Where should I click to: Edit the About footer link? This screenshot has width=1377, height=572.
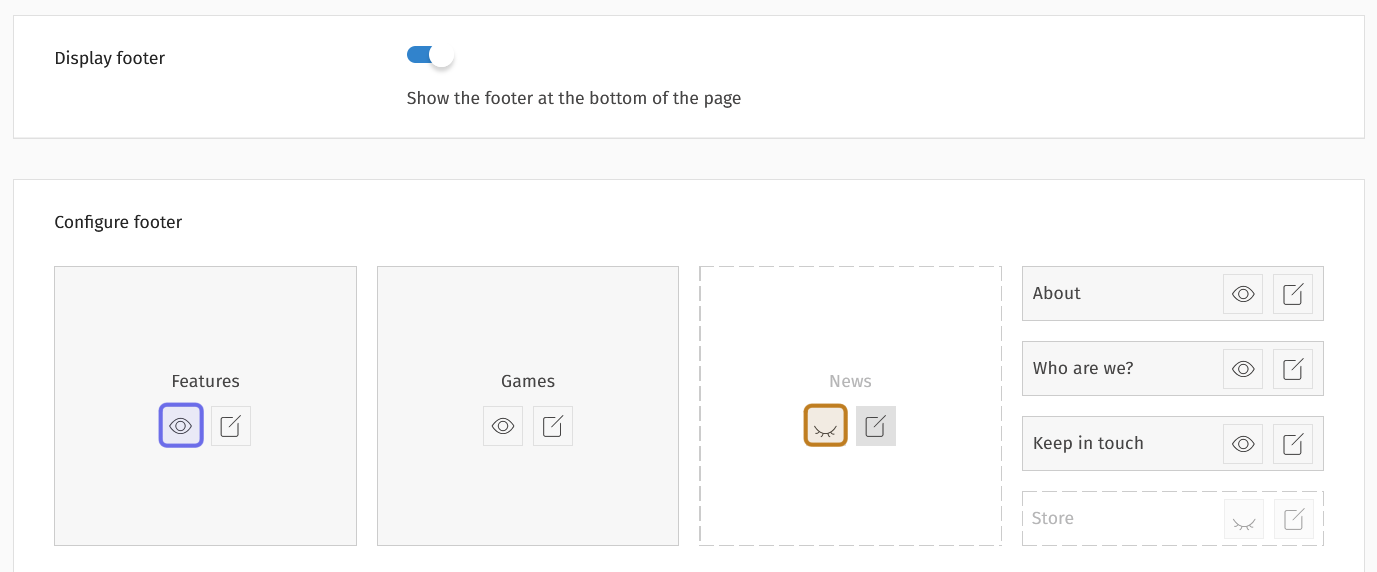coord(1293,294)
